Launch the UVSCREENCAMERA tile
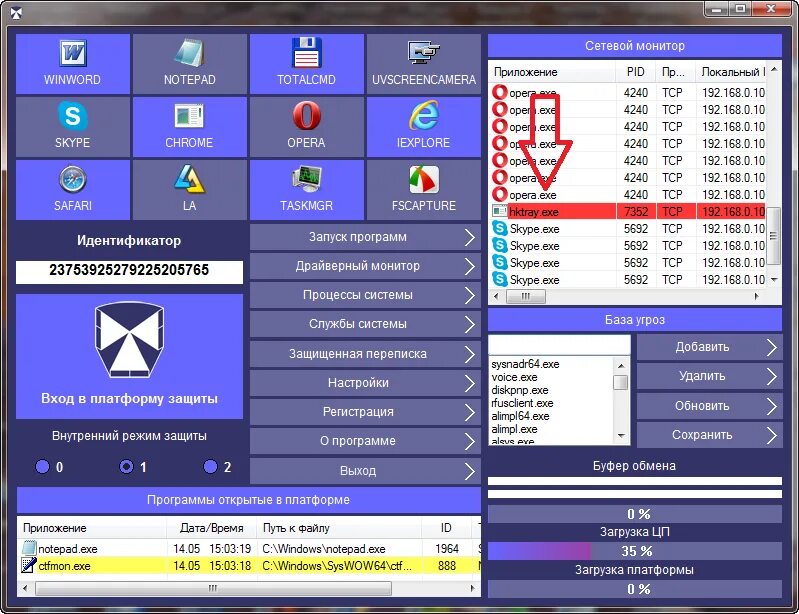The width and height of the screenshot is (799, 614). 423,64
